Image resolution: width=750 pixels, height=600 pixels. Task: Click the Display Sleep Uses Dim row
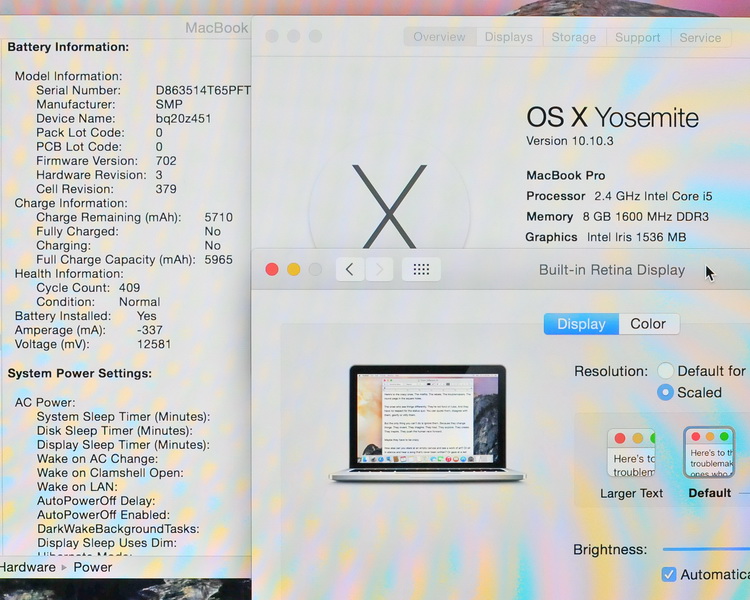[x=107, y=543]
